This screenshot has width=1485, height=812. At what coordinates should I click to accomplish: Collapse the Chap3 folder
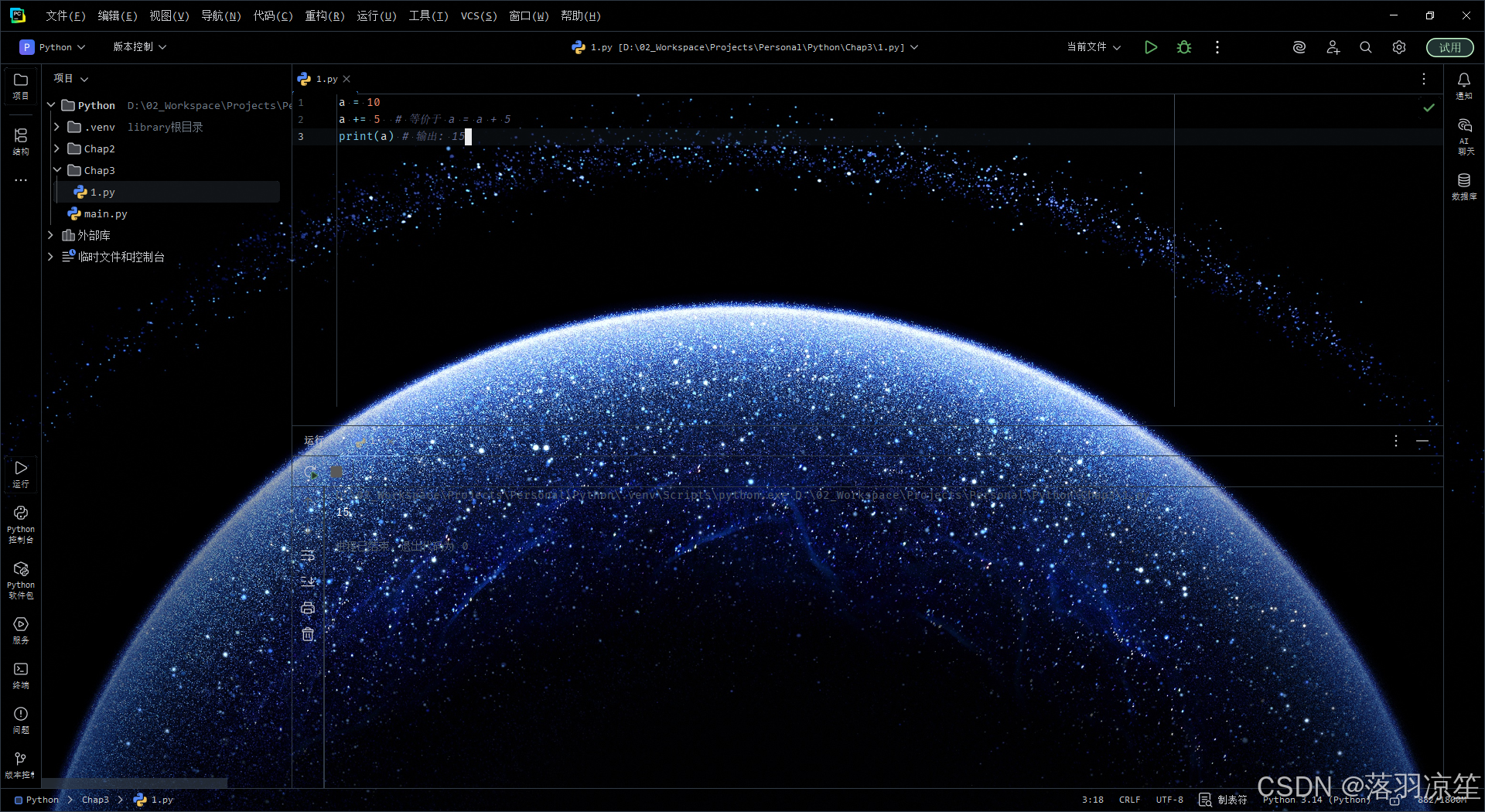click(x=57, y=170)
